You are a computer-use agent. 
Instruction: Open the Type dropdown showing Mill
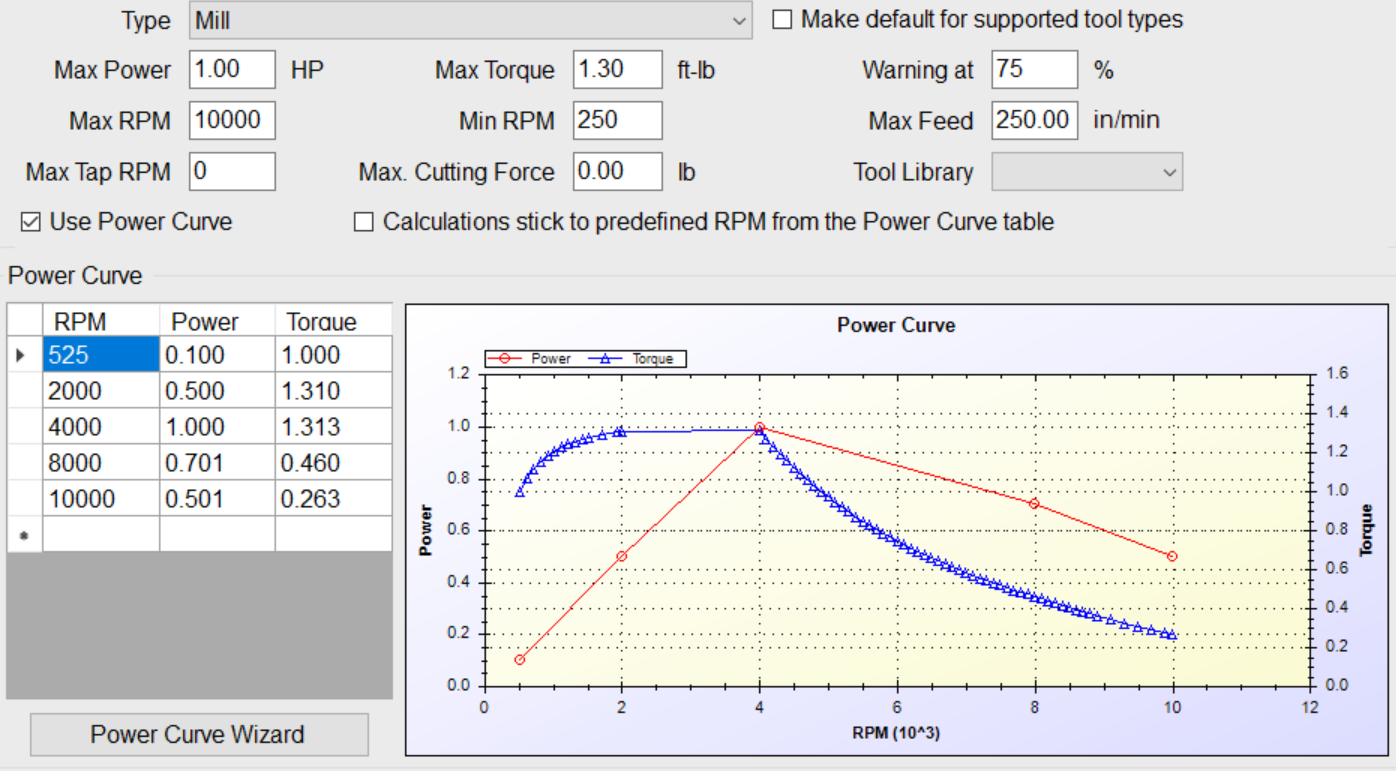[x=470, y=20]
